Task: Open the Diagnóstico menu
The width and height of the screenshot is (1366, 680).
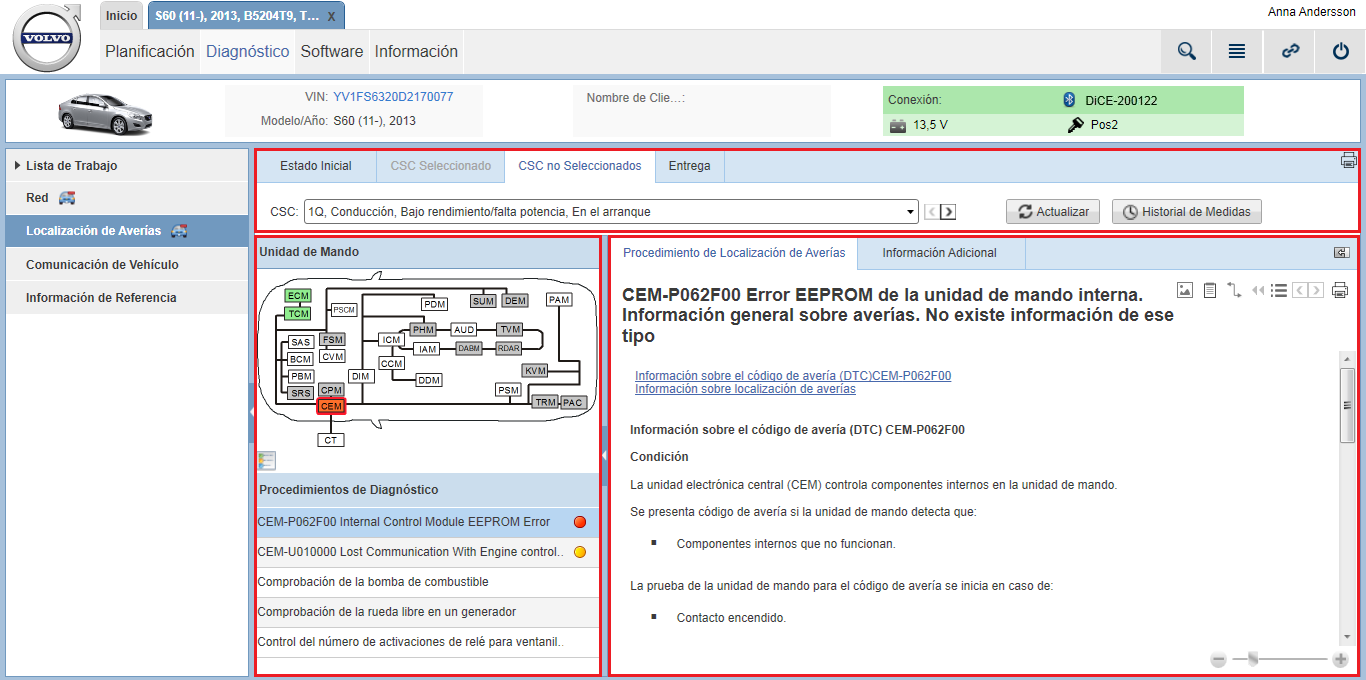Action: pyautogui.click(x=248, y=51)
